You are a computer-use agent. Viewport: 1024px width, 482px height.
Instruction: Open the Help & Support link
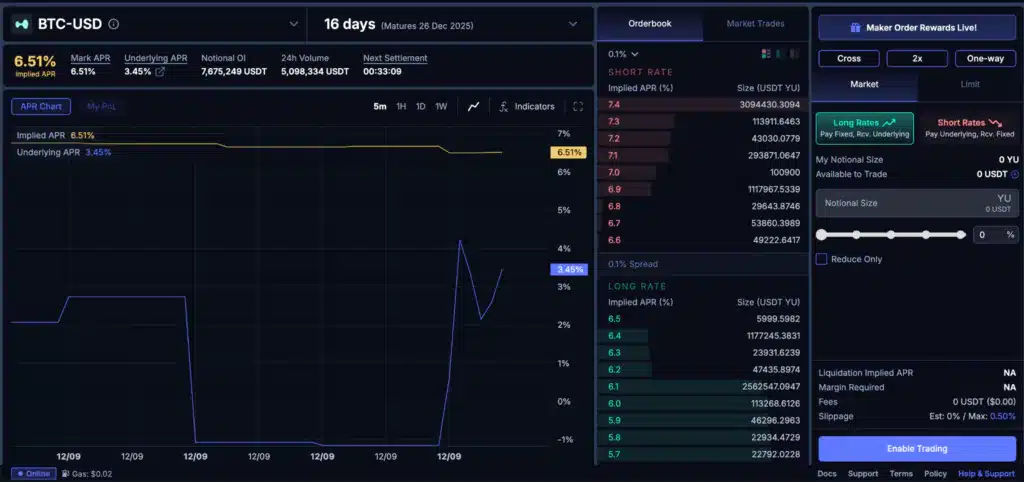pyautogui.click(x=986, y=474)
